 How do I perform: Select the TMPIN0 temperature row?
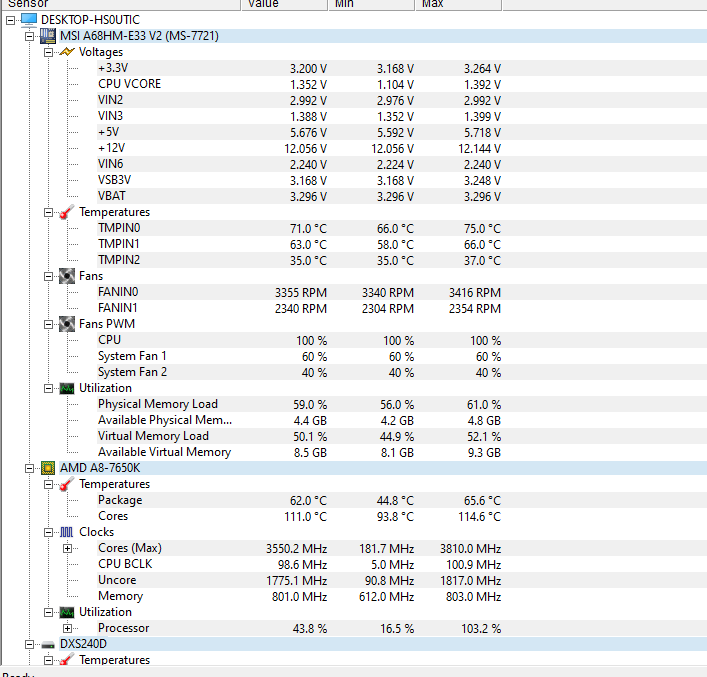click(118, 228)
